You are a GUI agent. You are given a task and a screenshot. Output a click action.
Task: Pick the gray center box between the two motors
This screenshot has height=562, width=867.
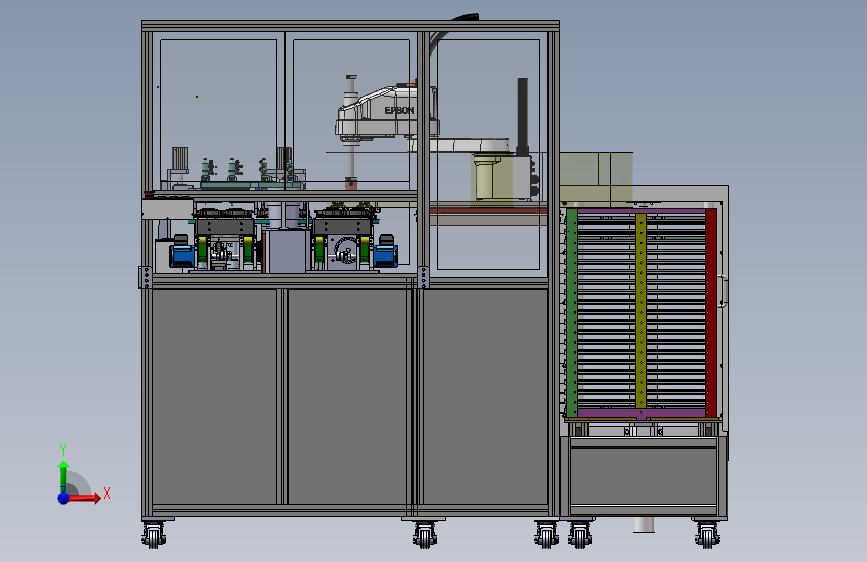tap(286, 252)
